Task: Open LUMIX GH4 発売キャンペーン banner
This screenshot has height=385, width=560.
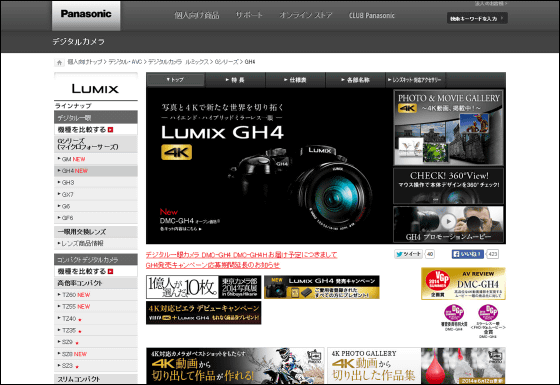Action: 321,287
